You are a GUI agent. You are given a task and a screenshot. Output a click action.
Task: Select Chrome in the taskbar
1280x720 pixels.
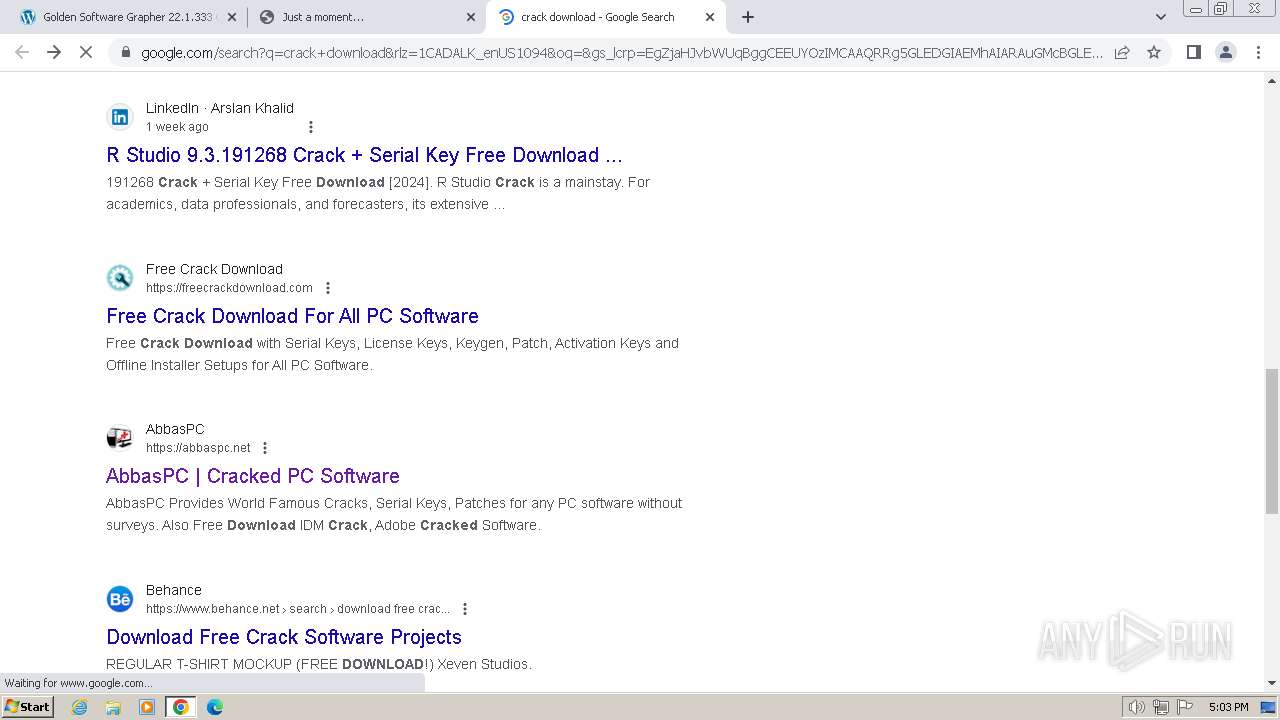pos(181,707)
